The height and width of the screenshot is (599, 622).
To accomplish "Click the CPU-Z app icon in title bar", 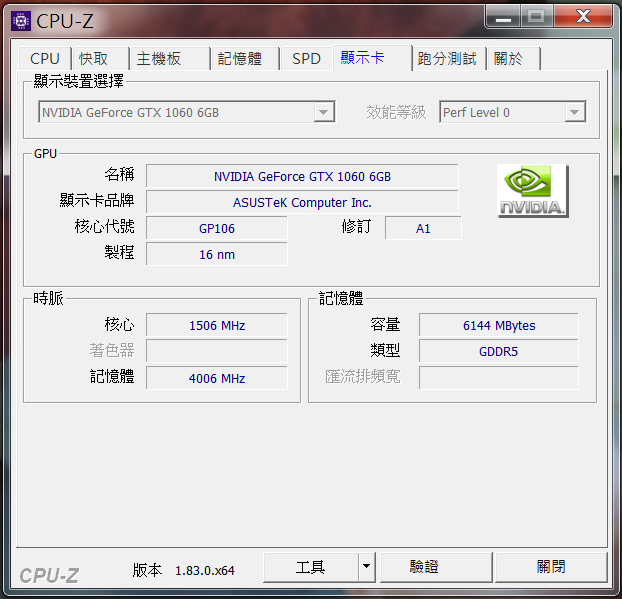I will tap(21, 21).
